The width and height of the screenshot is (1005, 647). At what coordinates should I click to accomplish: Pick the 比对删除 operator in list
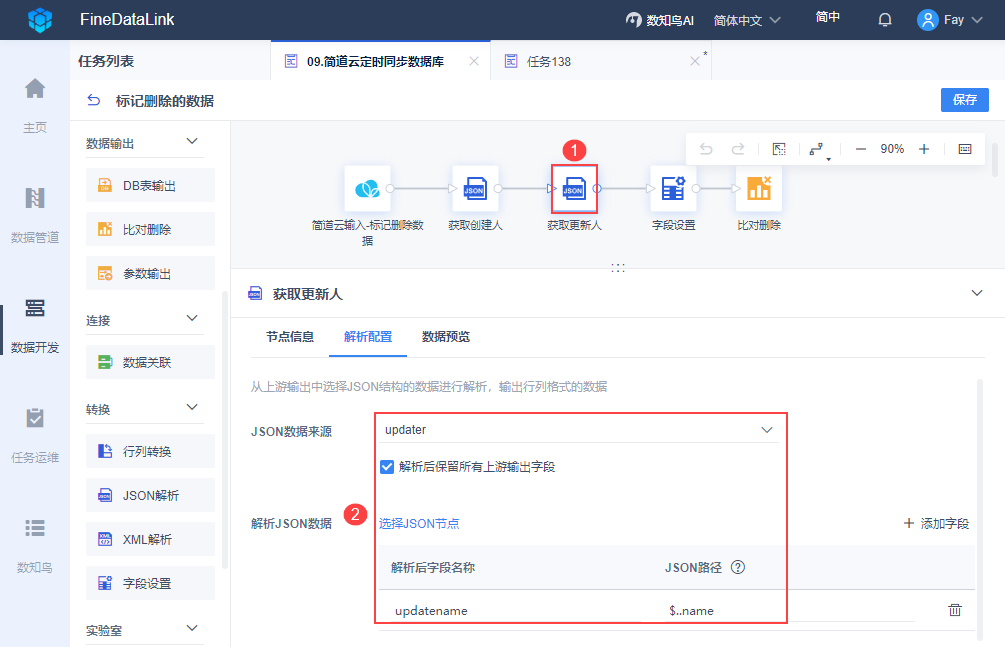coord(150,229)
